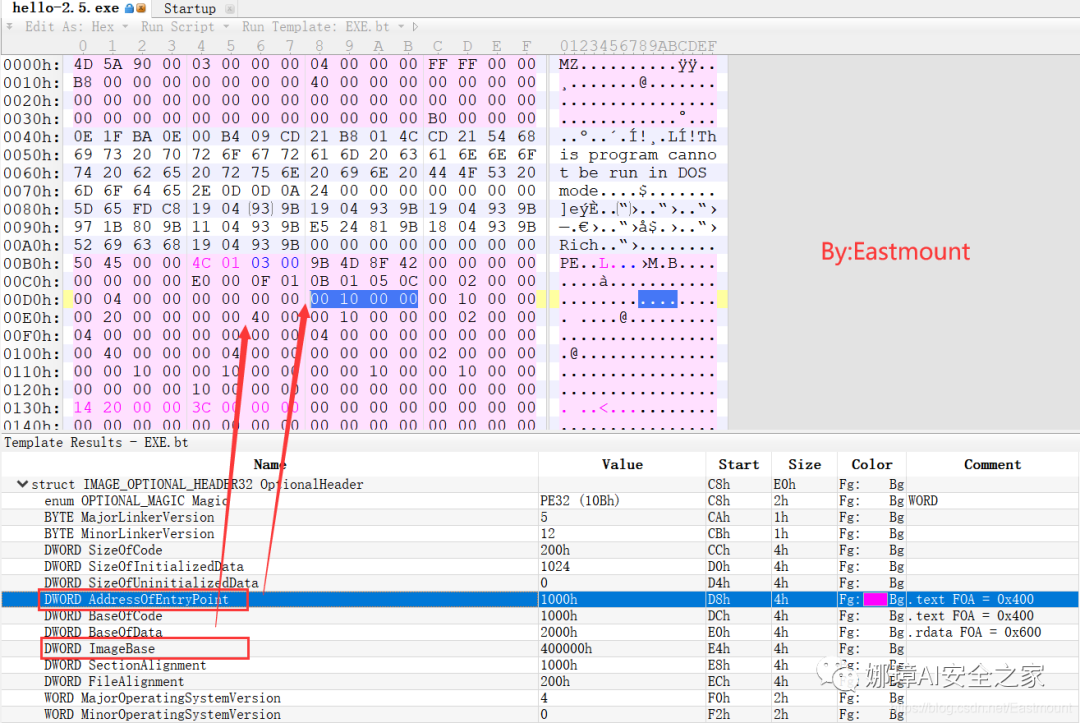Click the 'MZ' text in ASCII column
This screenshot has width=1080, height=723.
568,64
